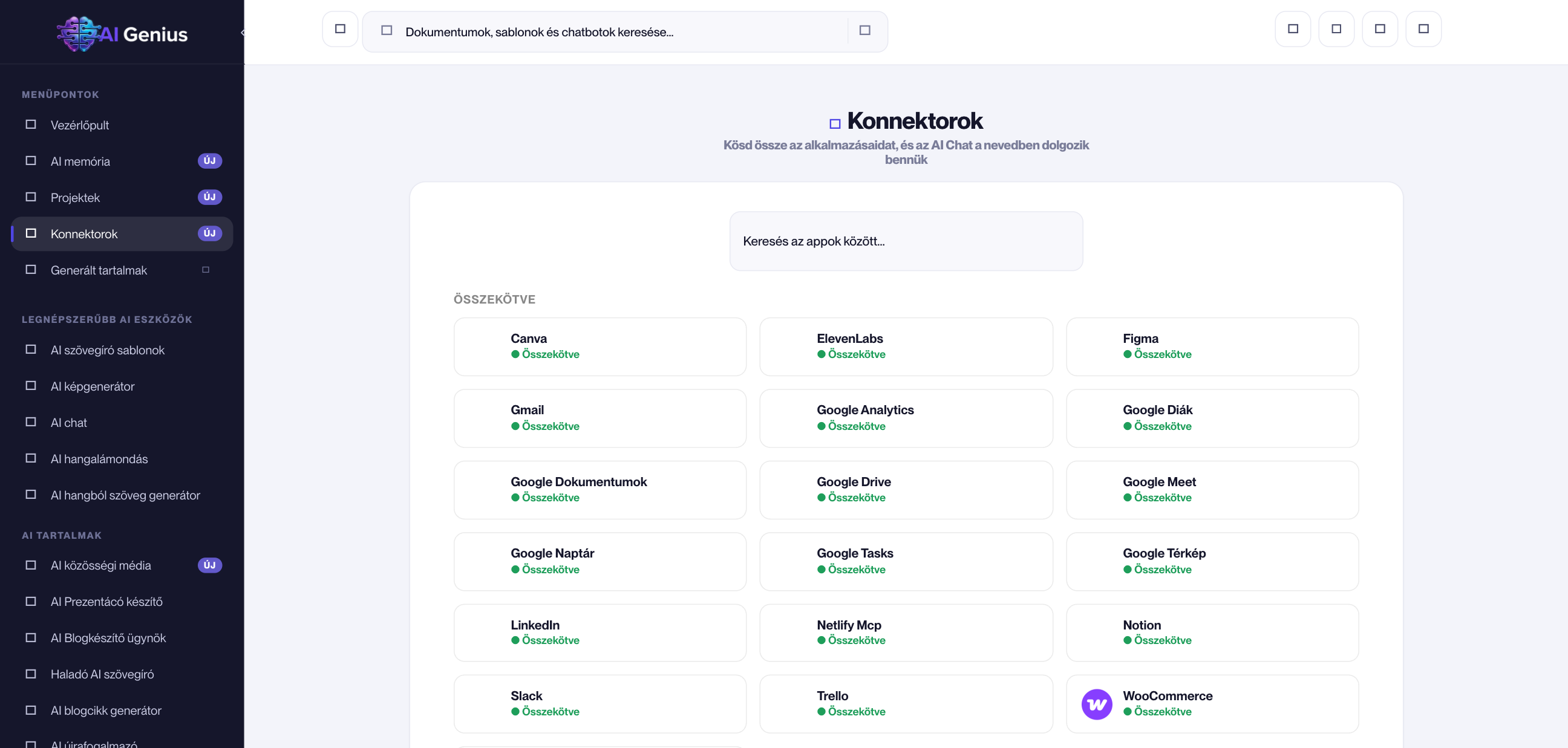Open the Google Drive connector card
This screenshot has width=1568, height=748.
click(x=906, y=490)
